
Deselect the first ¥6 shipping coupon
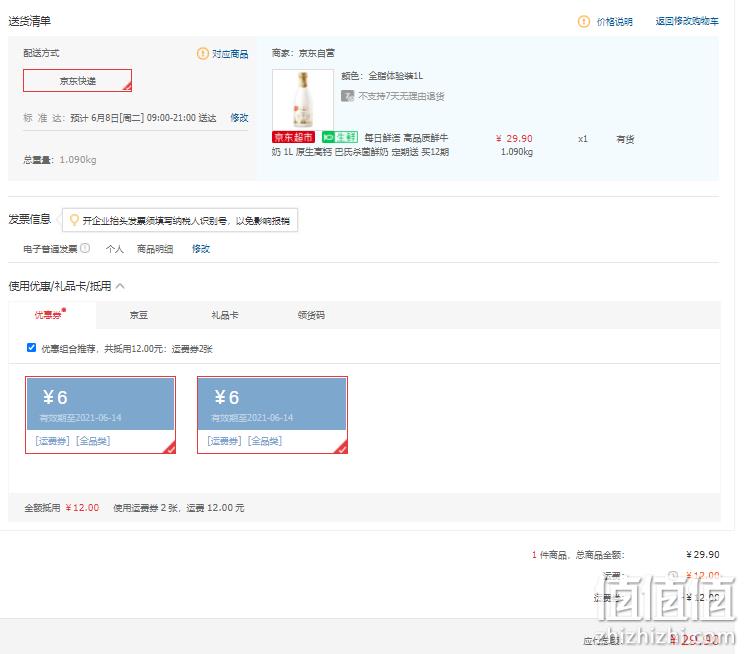coord(100,415)
